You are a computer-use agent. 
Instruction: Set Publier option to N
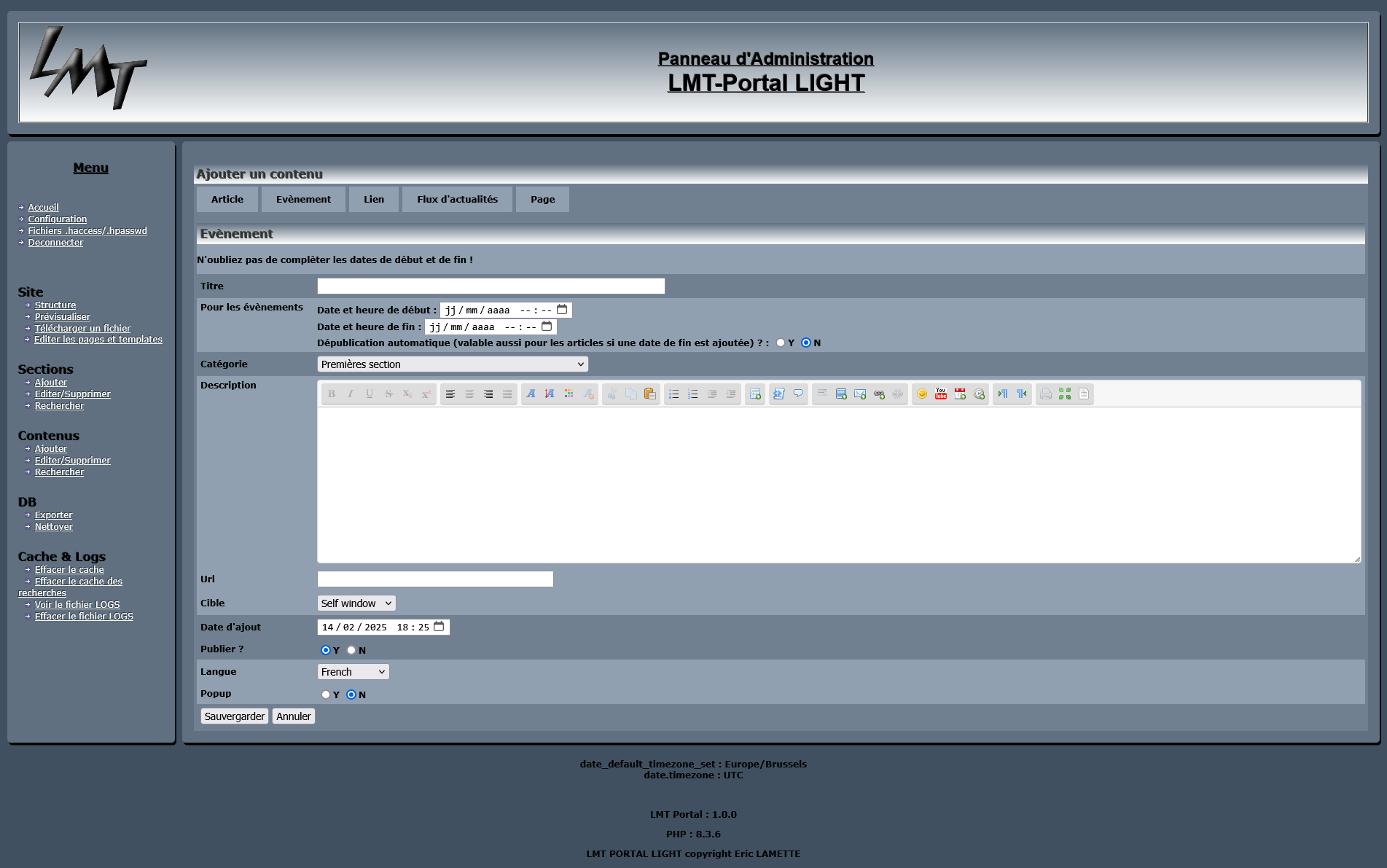[351, 650]
